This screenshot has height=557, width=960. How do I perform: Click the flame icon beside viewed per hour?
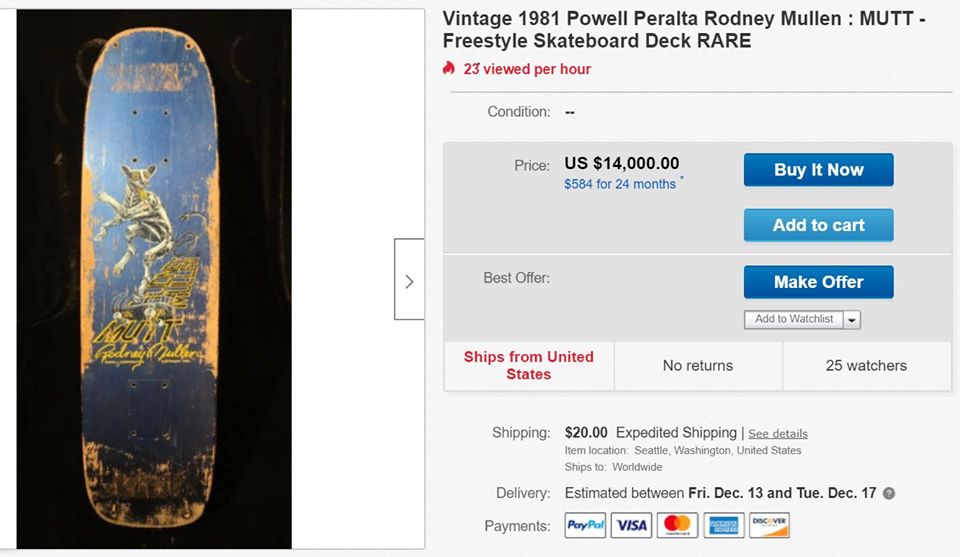449,69
